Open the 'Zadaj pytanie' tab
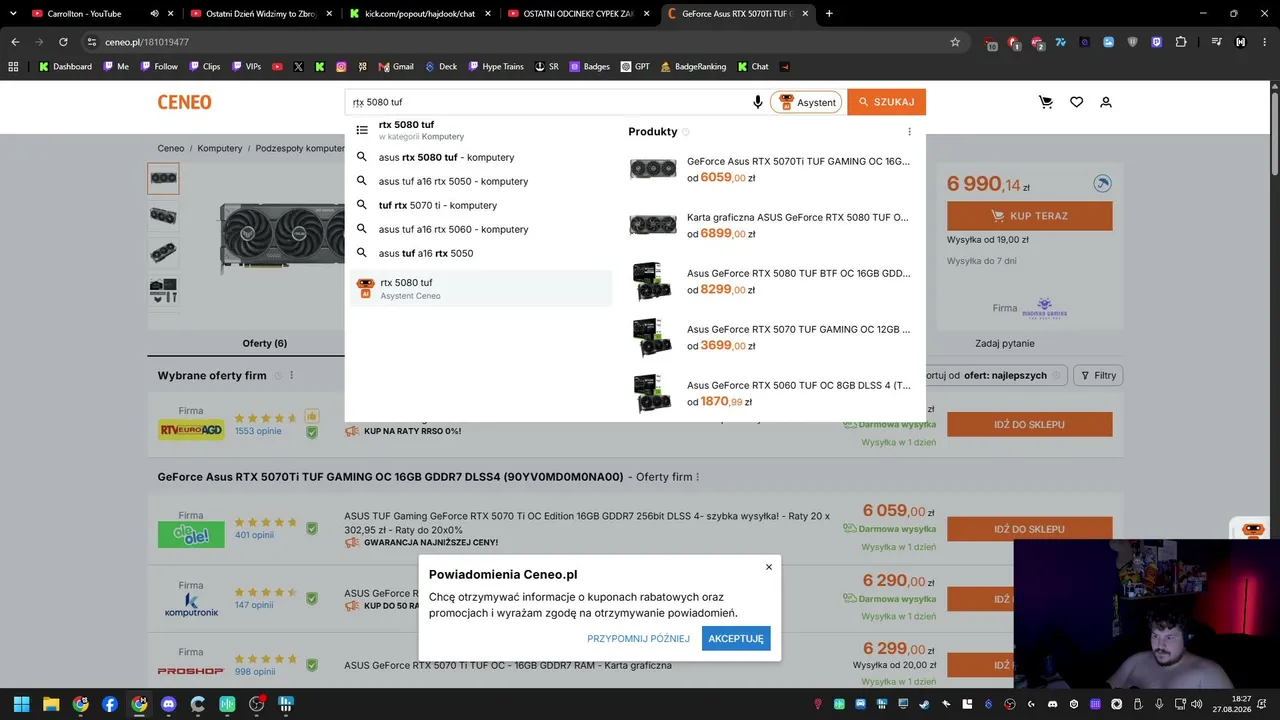 [1005, 344]
